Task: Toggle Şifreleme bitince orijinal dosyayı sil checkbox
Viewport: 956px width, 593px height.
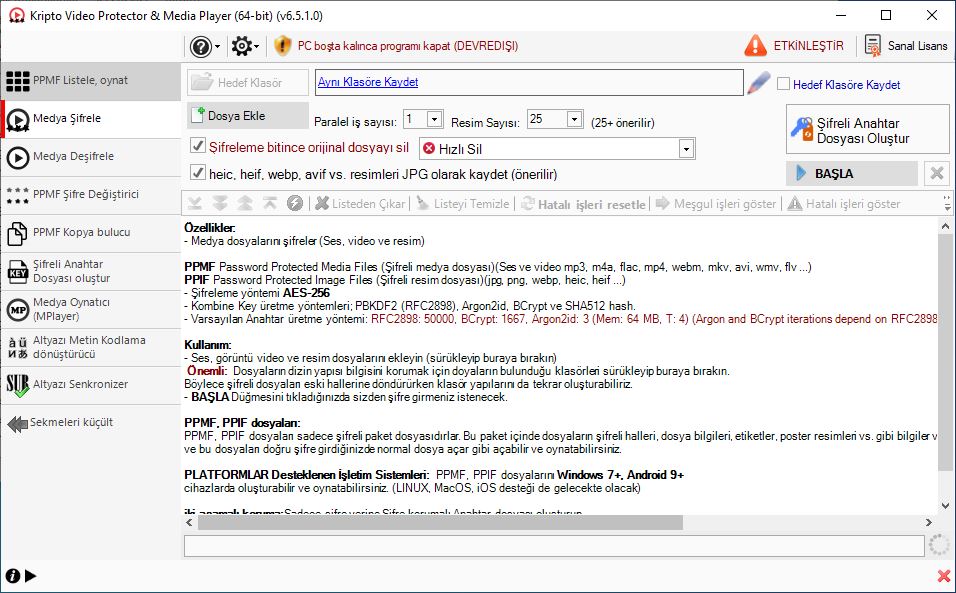Action: coord(198,146)
